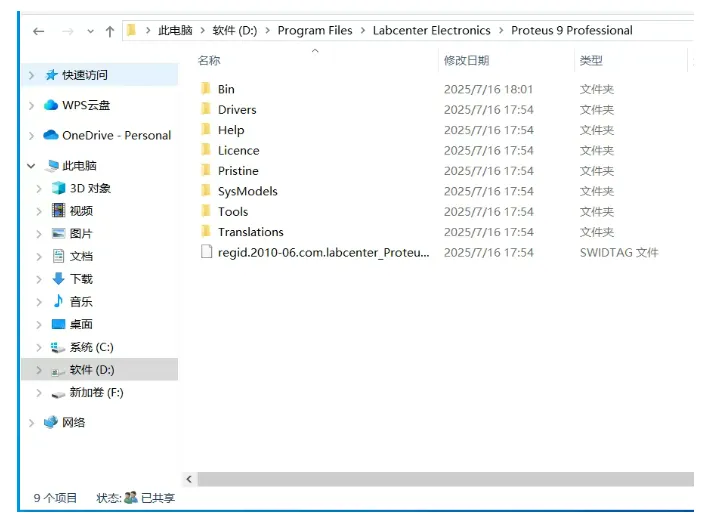Select the Tools folder icon
714x521 pixels.
(206, 210)
